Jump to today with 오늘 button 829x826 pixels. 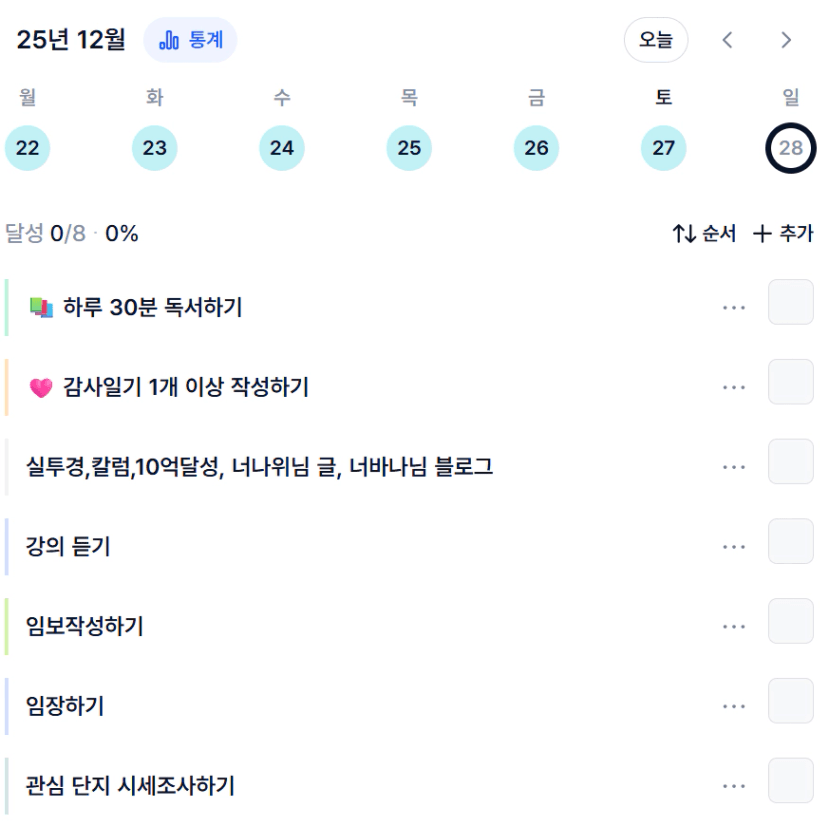656,40
